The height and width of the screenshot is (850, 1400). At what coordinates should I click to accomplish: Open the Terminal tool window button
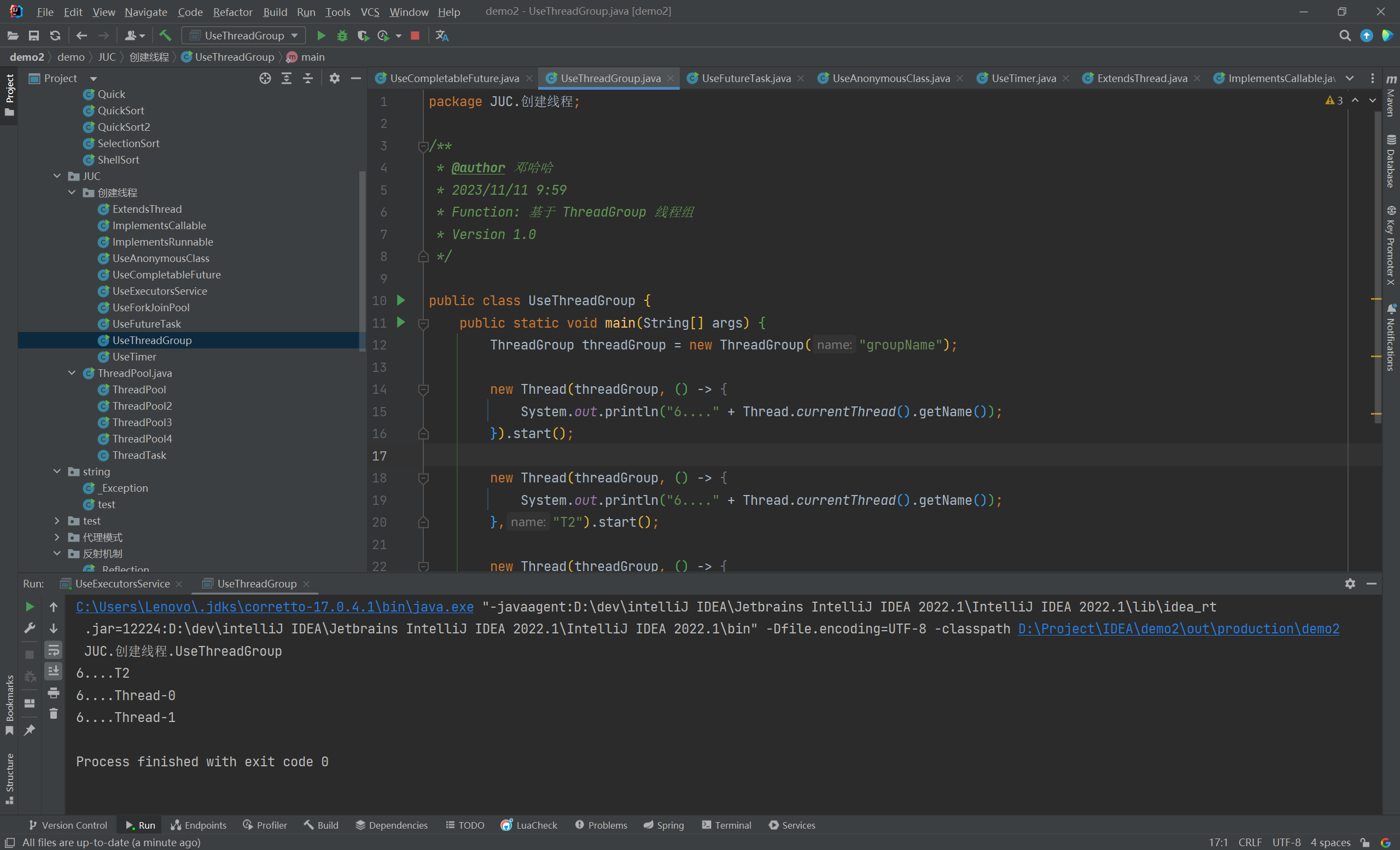coord(727,824)
